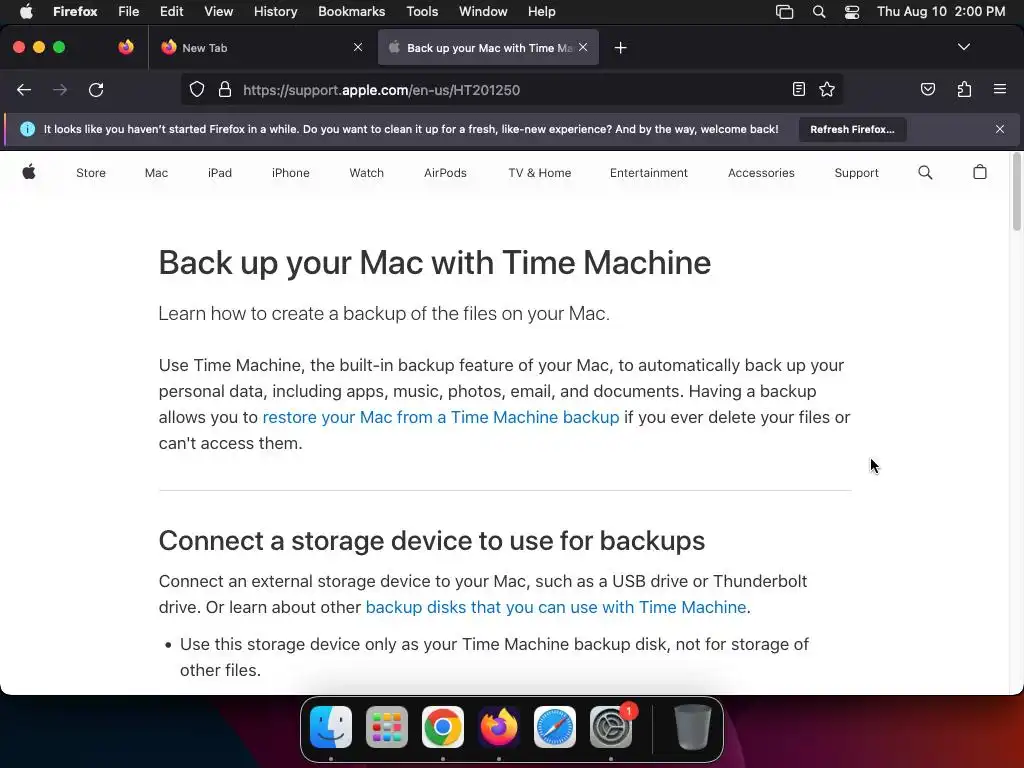Click the URL address field

pyautogui.click(x=511, y=90)
